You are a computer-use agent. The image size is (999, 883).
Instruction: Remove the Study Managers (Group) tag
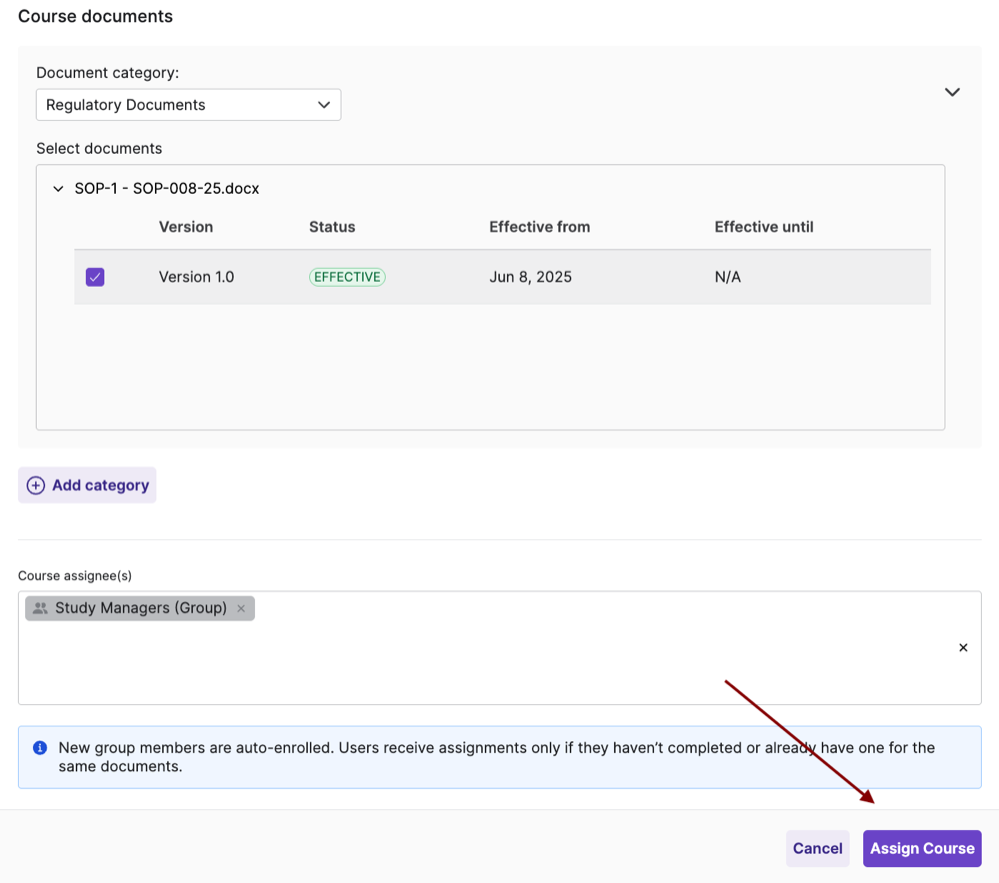tap(241, 607)
